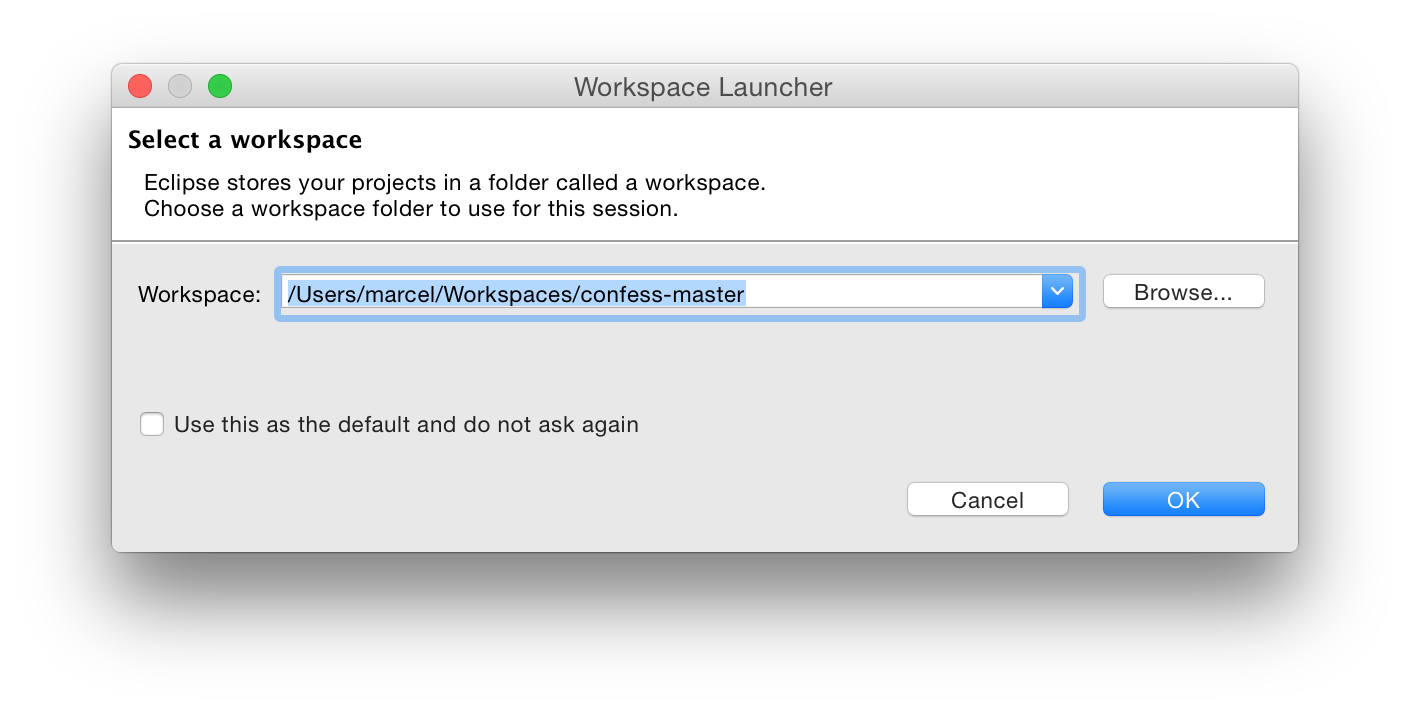Click the 'Select a workspace' heading
The height and width of the screenshot is (712, 1410).
[245, 140]
